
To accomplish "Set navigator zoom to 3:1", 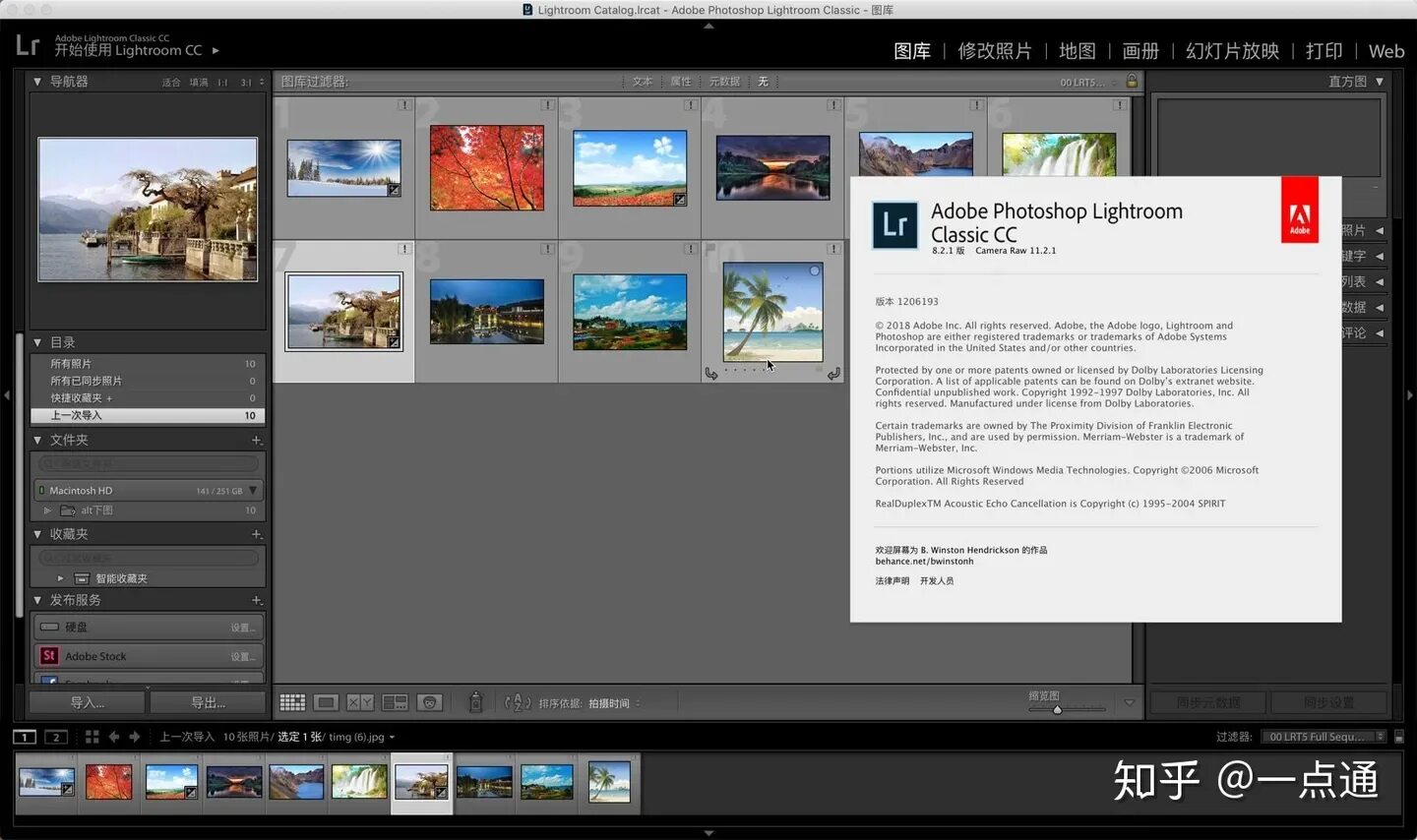I will pyautogui.click(x=246, y=83).
